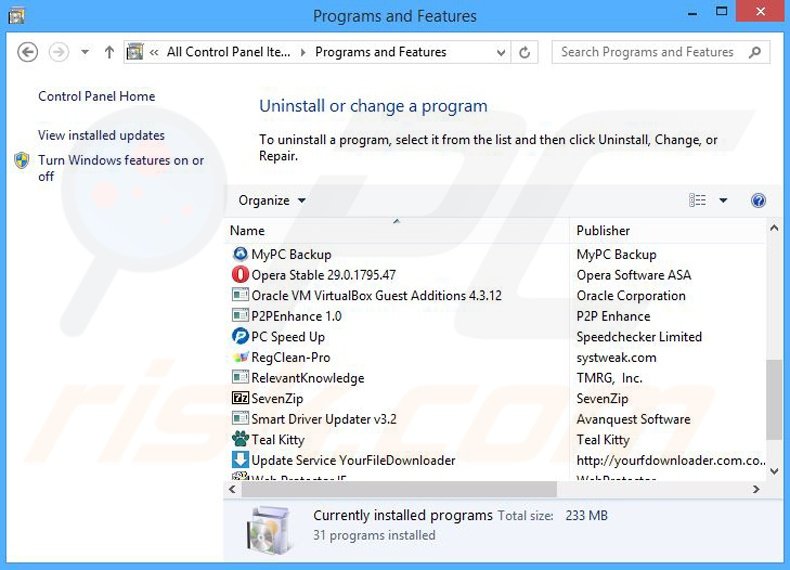The image size is (790, 570).
Task: Click the P2PEnhance 1.0 program icon
Action: (x=240, y=315)
